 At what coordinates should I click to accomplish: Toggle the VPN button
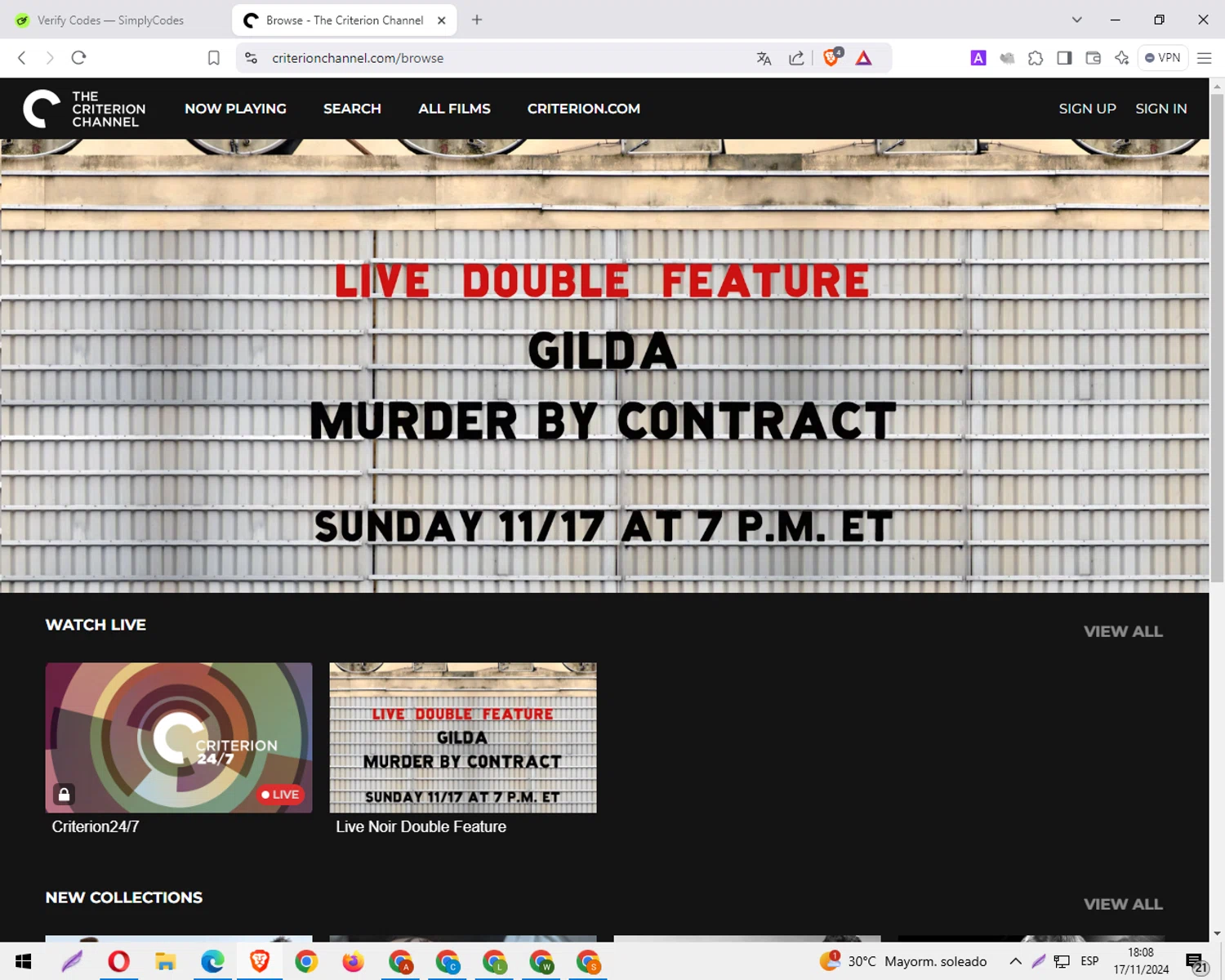pos(1162,58)
